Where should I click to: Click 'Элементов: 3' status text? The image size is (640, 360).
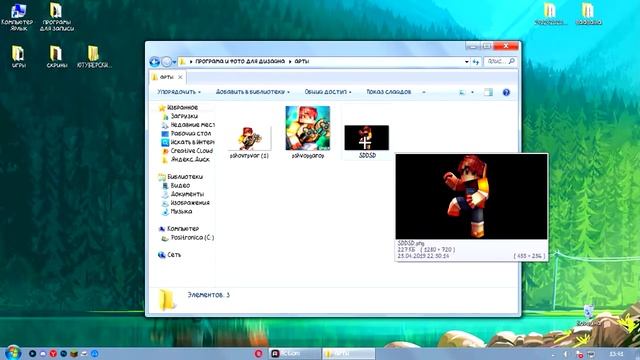click(x=209, y=295)
